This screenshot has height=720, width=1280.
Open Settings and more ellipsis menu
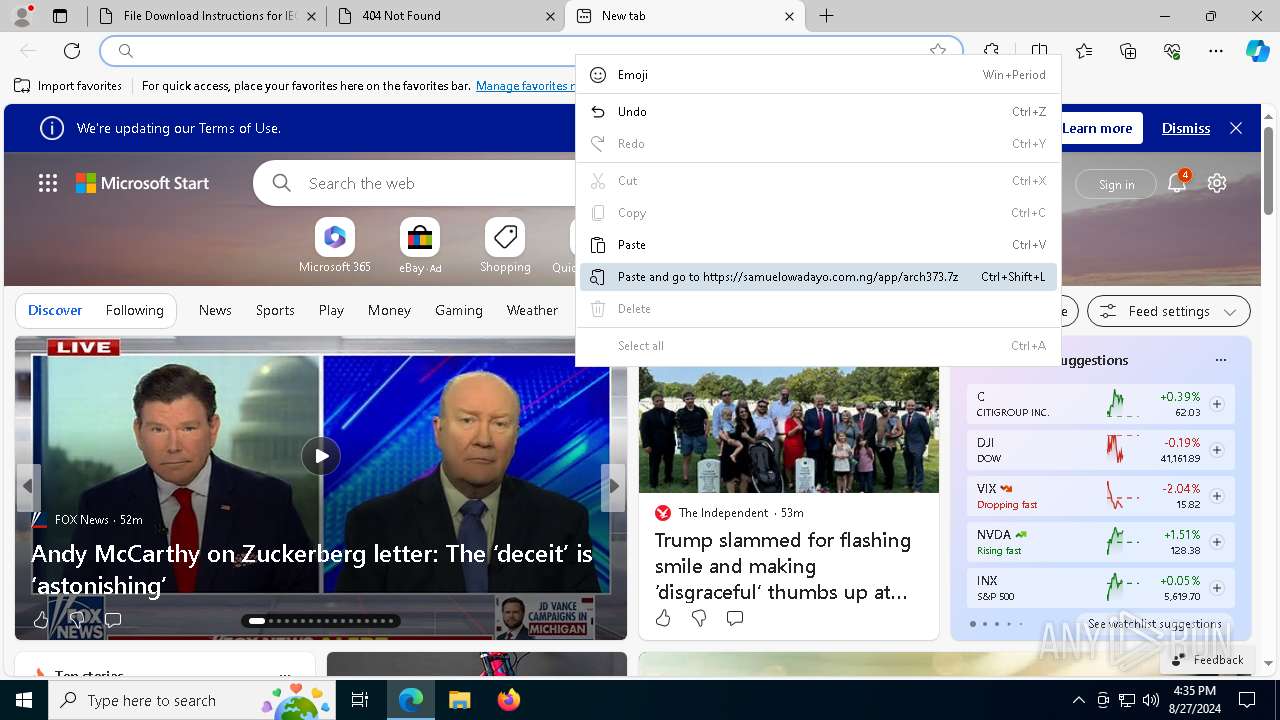coord(1216,51)
